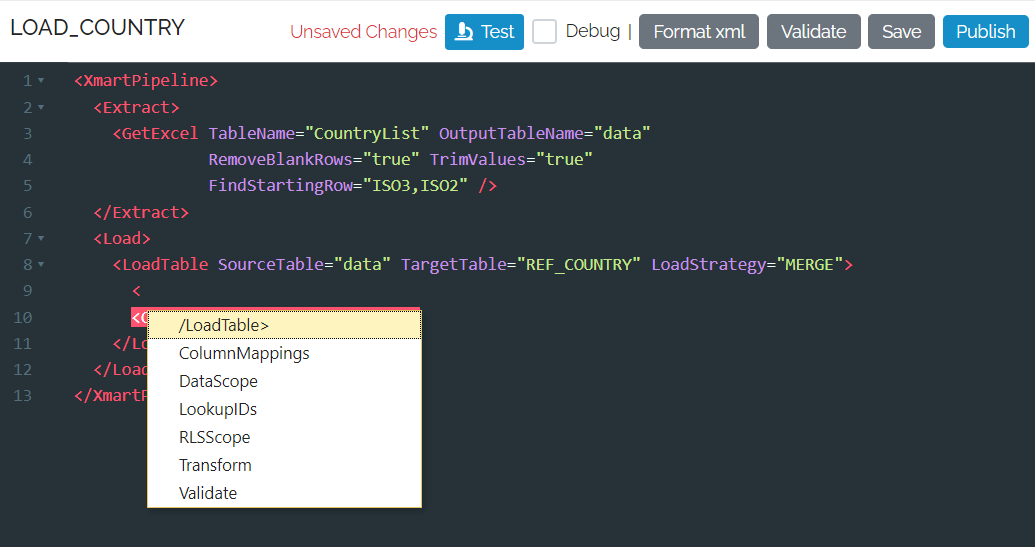Select Transform autocomplete entry
The image size is (1035, 547).
[x=284, y=465]
